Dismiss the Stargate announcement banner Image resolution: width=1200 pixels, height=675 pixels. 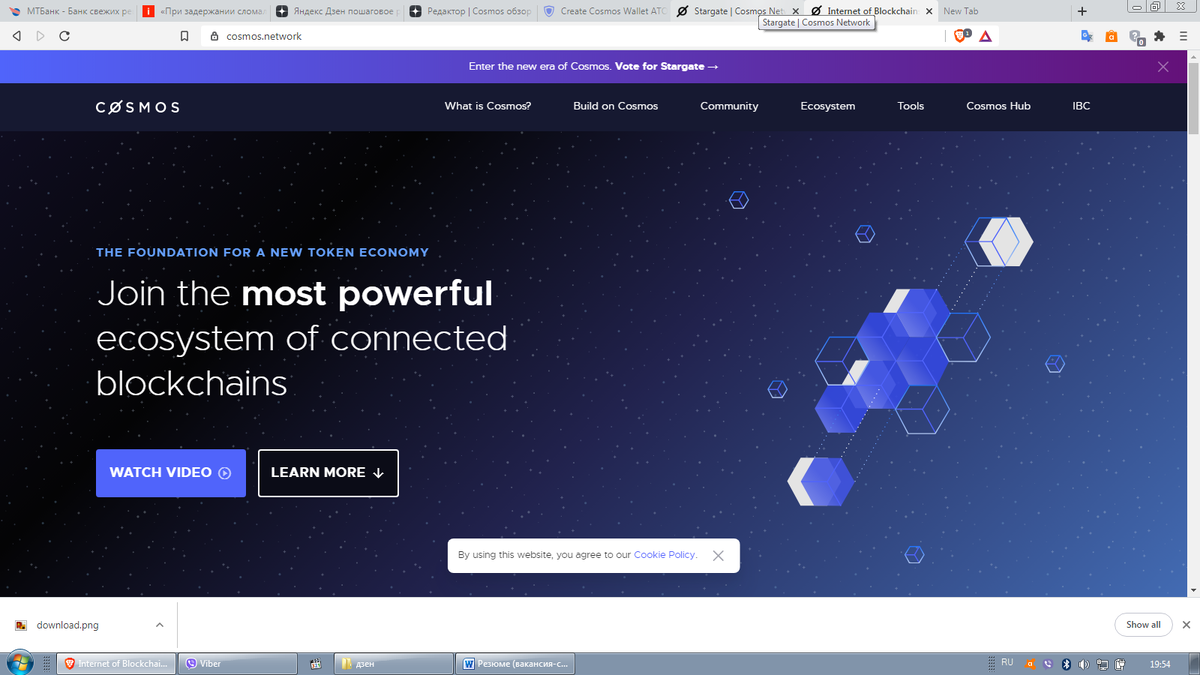coord(1163,67)
